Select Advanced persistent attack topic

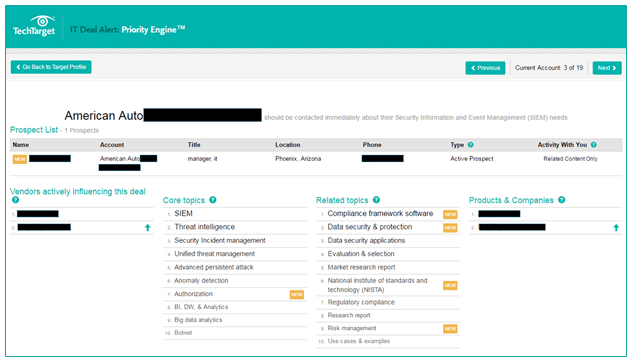click(214, 267)
